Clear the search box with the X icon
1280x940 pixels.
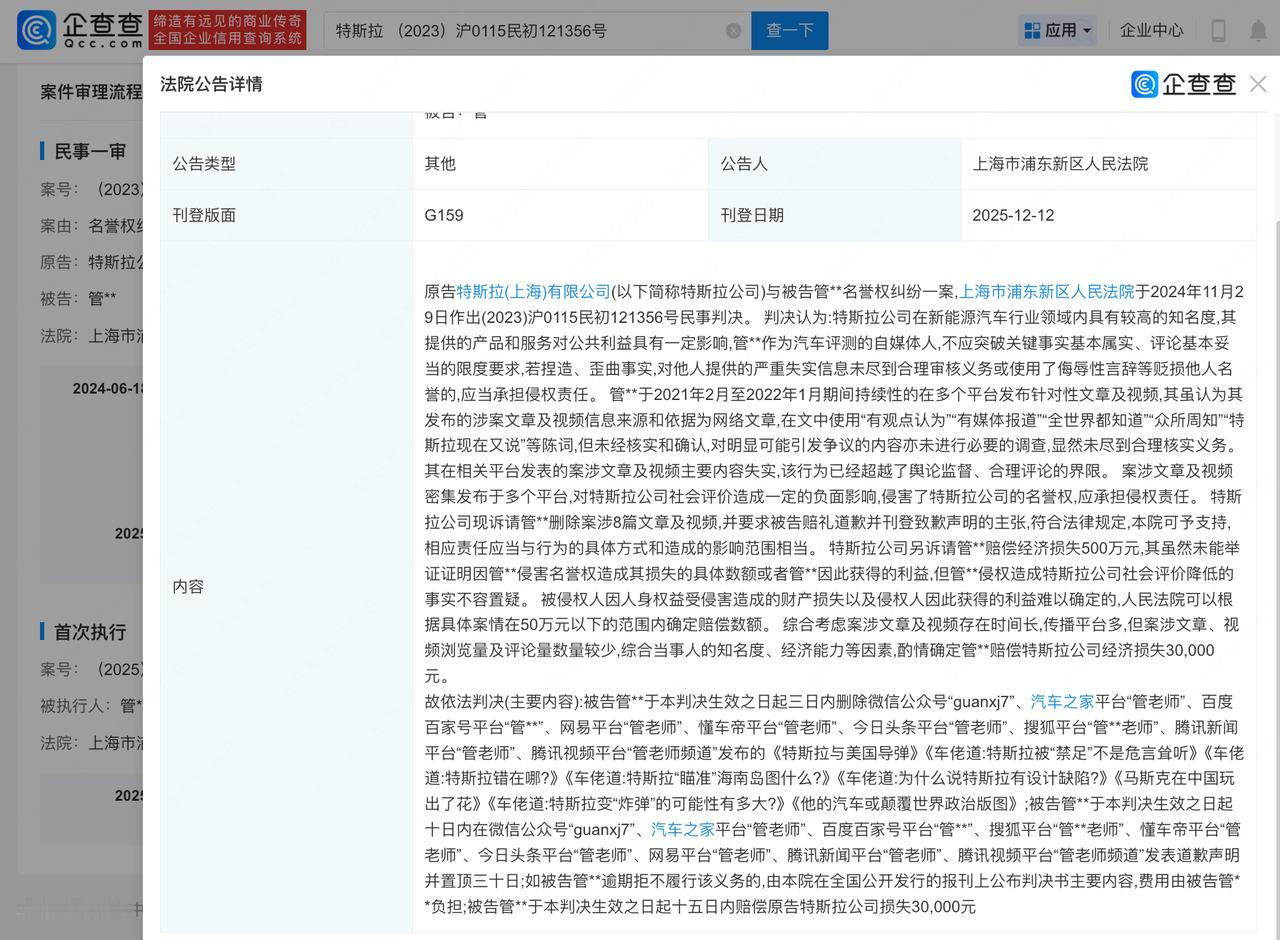pyautogui.click(x=733, y=31)
